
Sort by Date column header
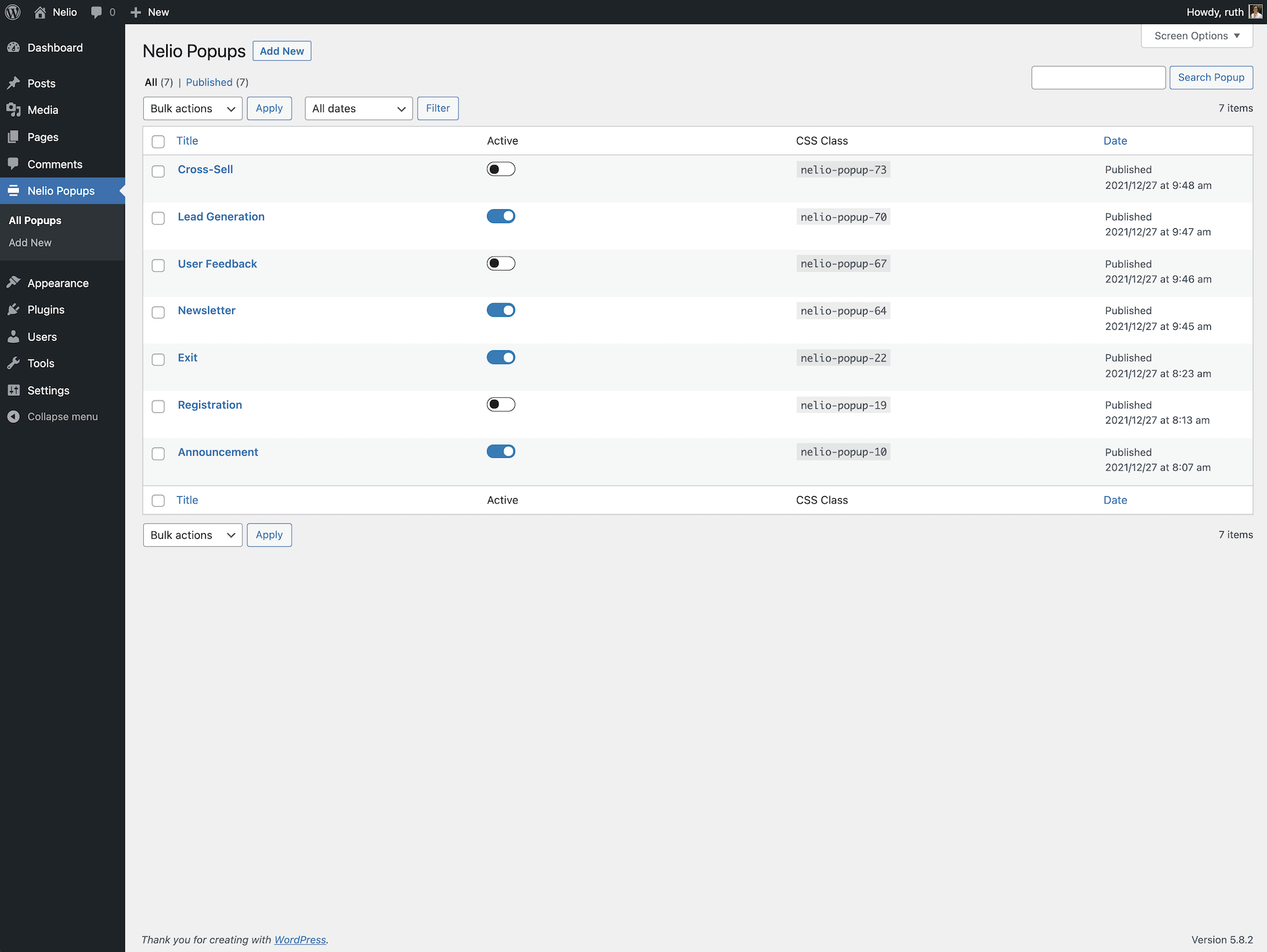(x=1115, y=141)
